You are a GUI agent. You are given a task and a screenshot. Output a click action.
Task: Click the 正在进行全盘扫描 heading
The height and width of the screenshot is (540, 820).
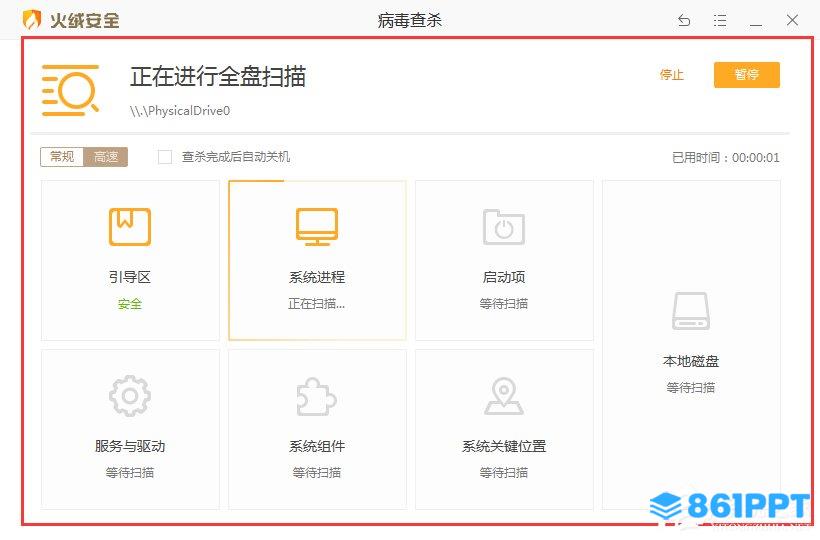[x=218, y=76]
